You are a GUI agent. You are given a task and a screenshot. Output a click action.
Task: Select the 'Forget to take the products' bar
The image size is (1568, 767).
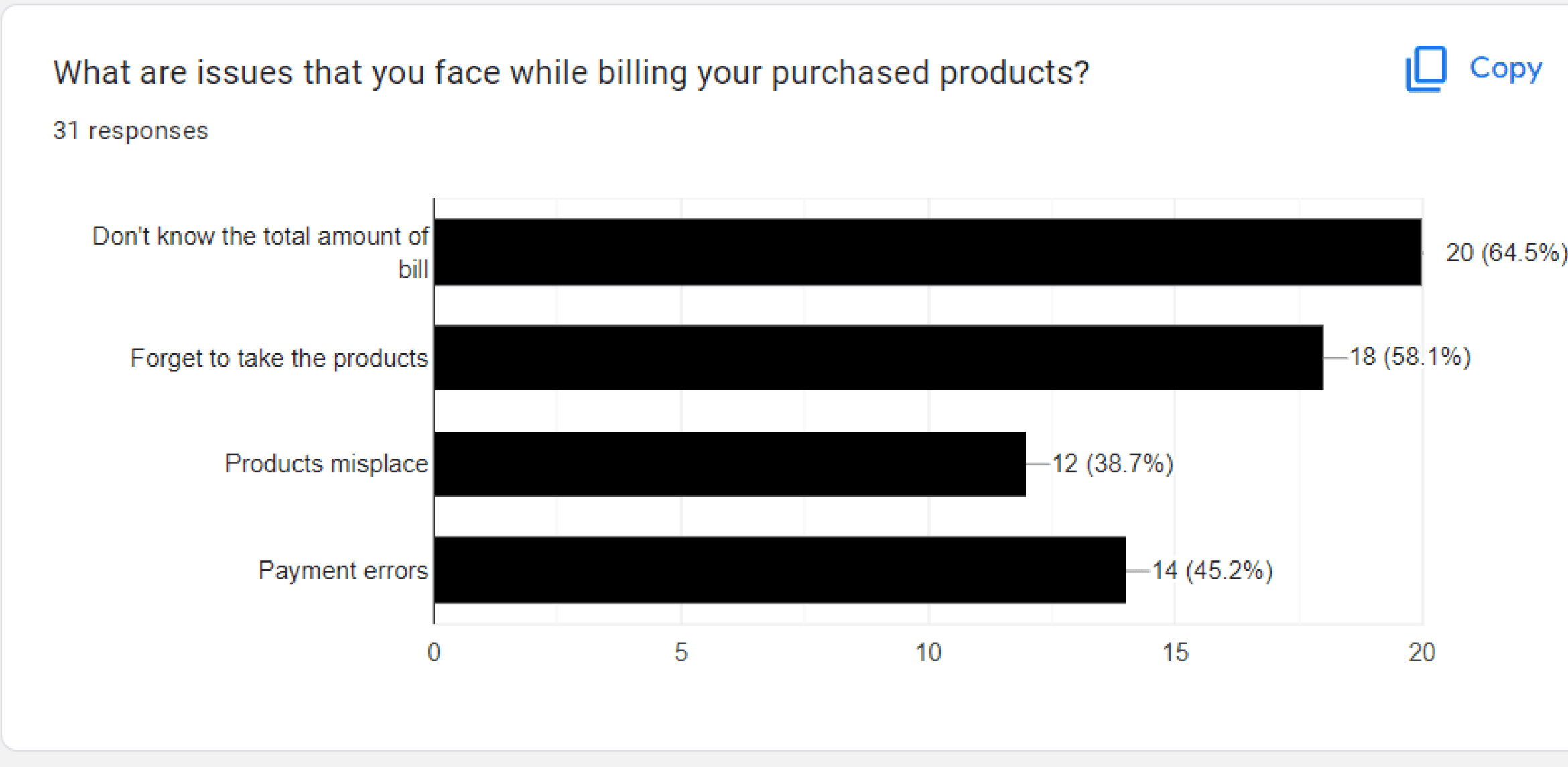(x=878, y=358)
